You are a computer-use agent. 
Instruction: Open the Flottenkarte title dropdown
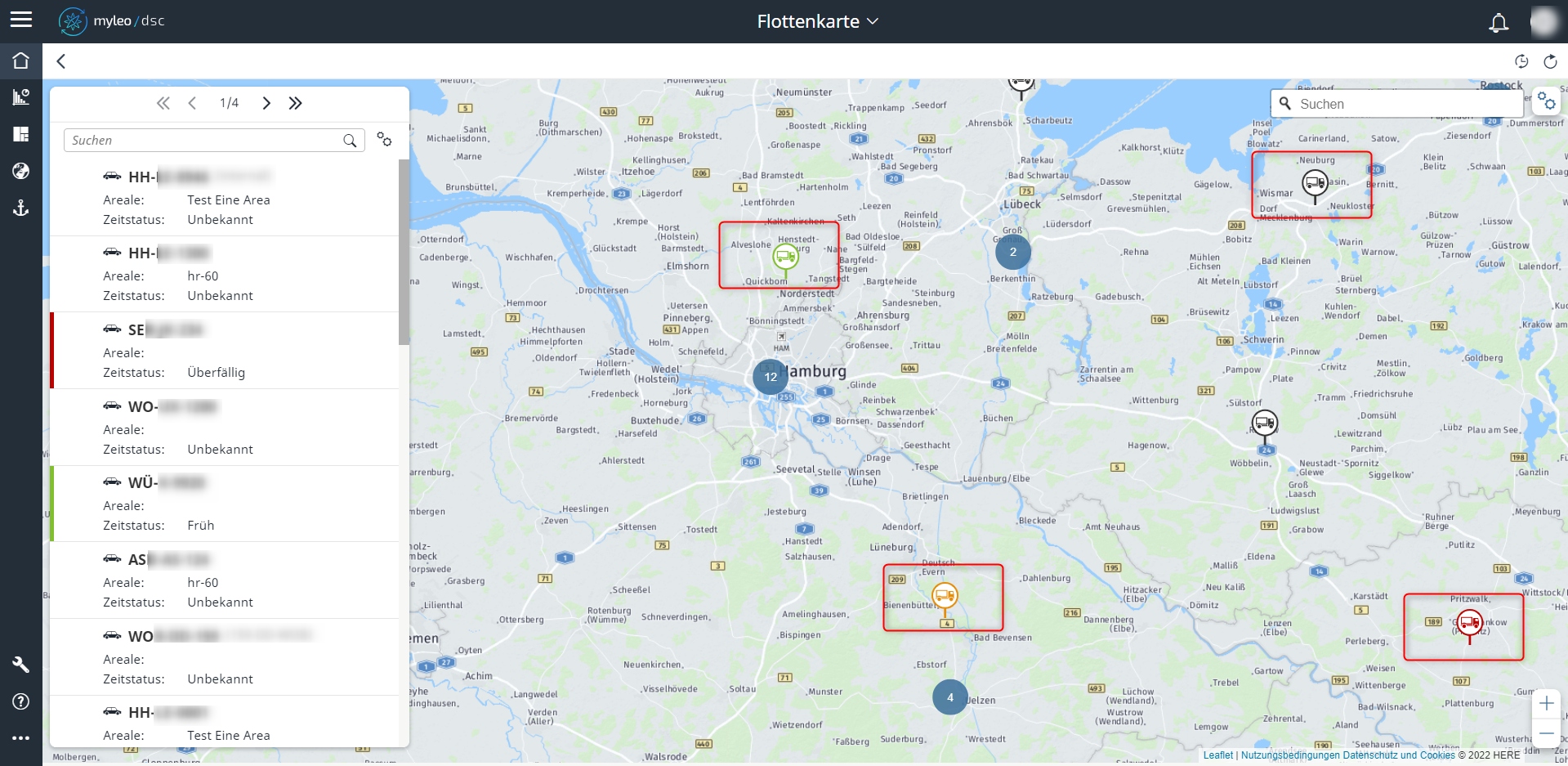pos(818,21)
